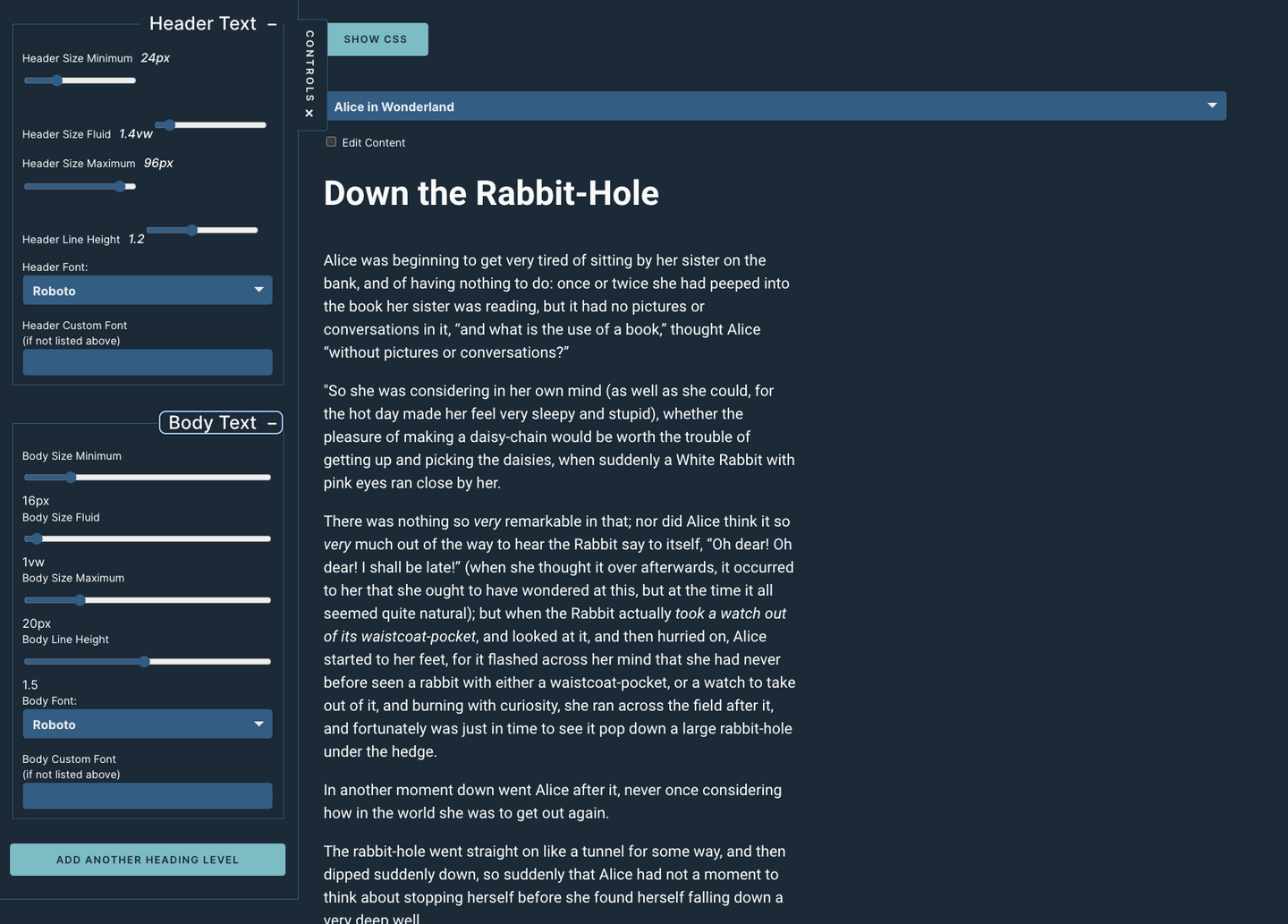
Task: Click the Body Custom Font input field
Action: (148, 796)
